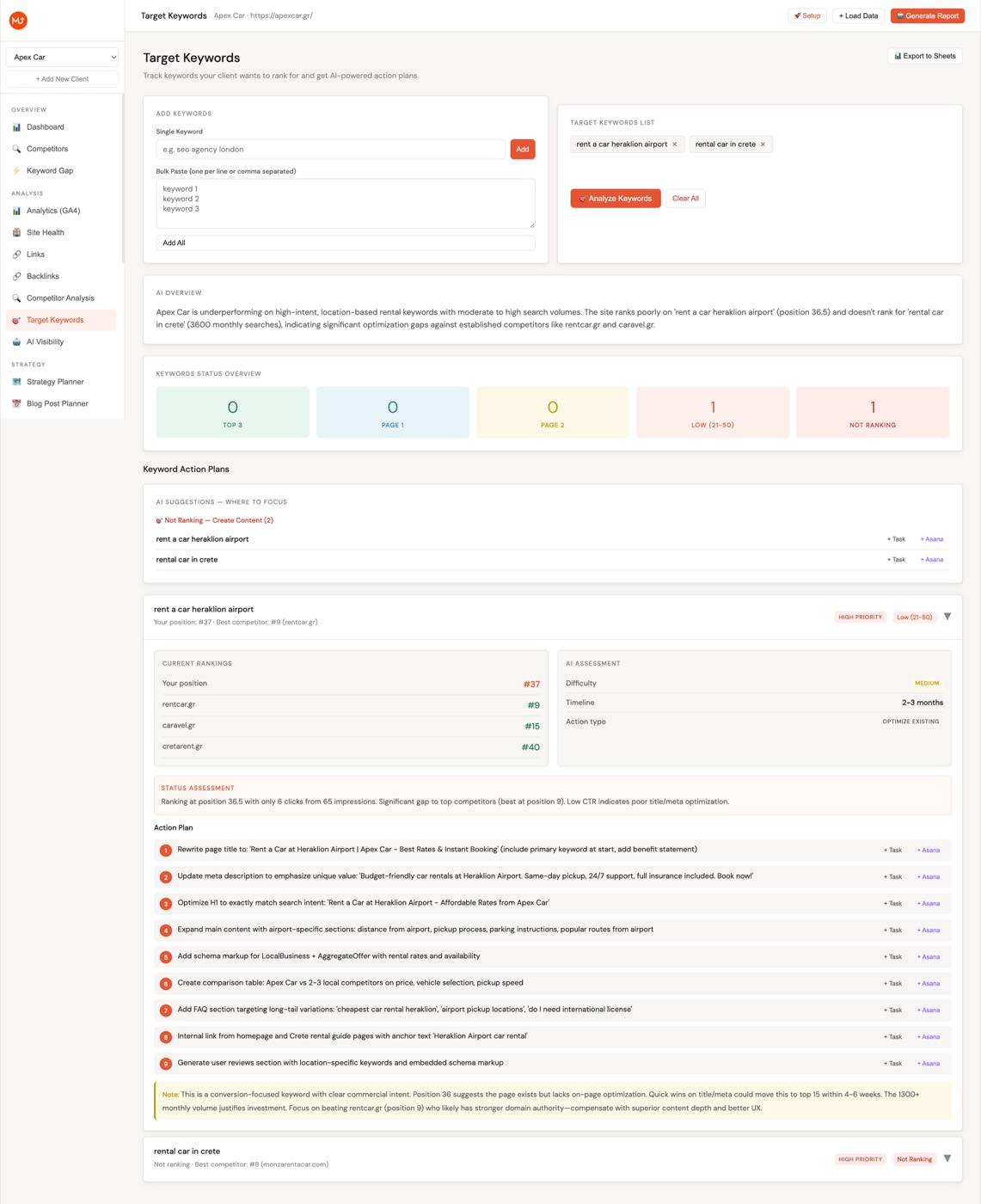The image size is (981, 1204).
Task: Send 'Expand main content' step to Asana
Action: (x=929, y=931)
